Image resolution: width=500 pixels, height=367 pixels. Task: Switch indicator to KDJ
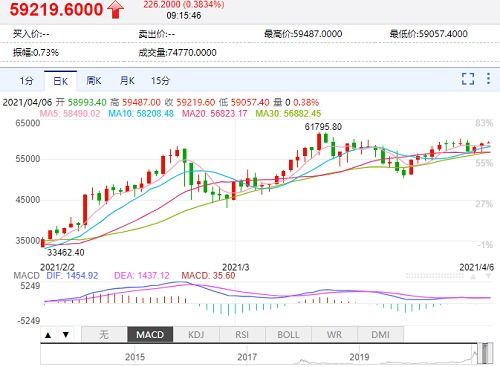pos(196,335)
